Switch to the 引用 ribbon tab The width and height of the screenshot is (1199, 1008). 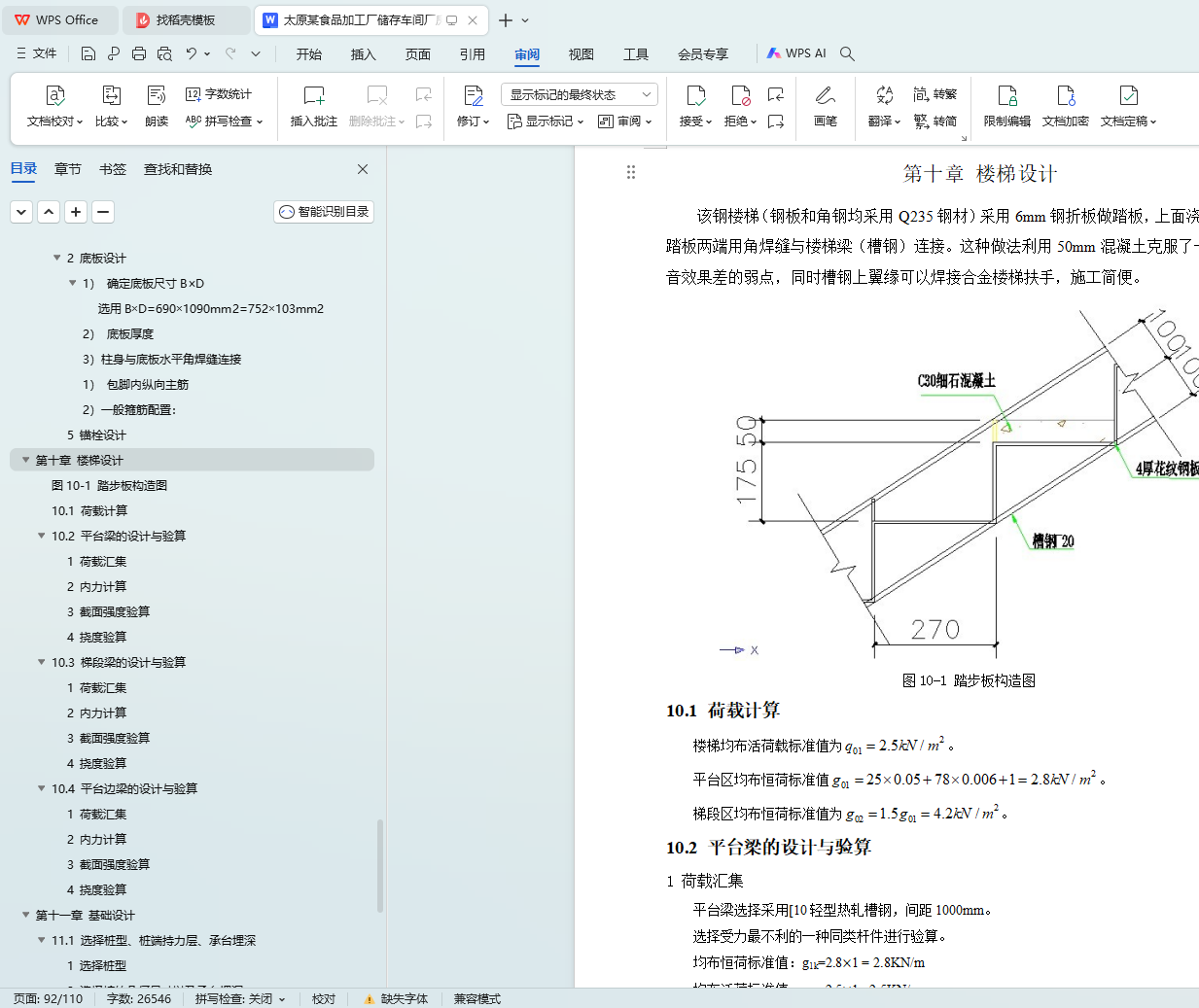pyautogui.click(x=473, y=54)
